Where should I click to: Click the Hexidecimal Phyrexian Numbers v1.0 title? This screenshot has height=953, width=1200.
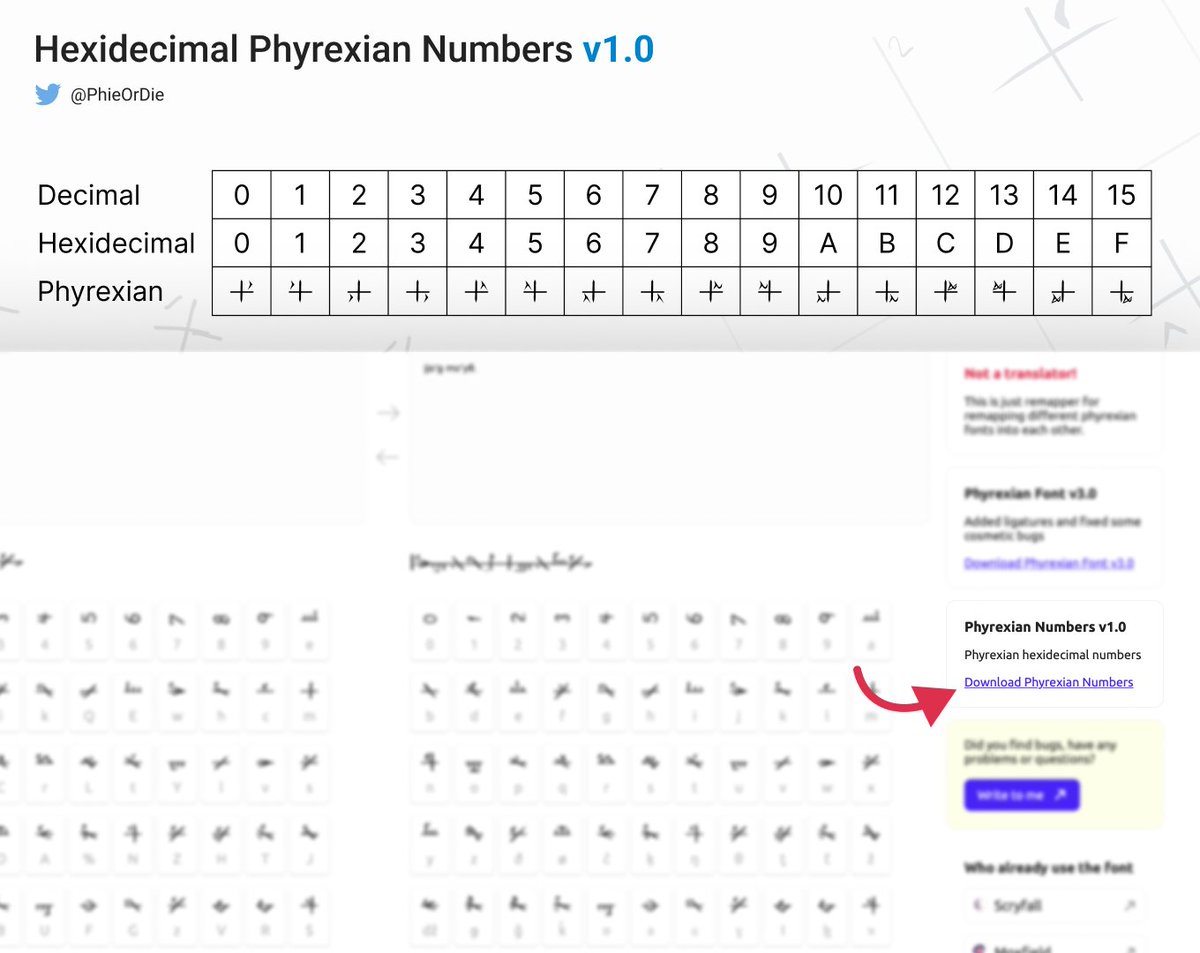coord(344,48)
